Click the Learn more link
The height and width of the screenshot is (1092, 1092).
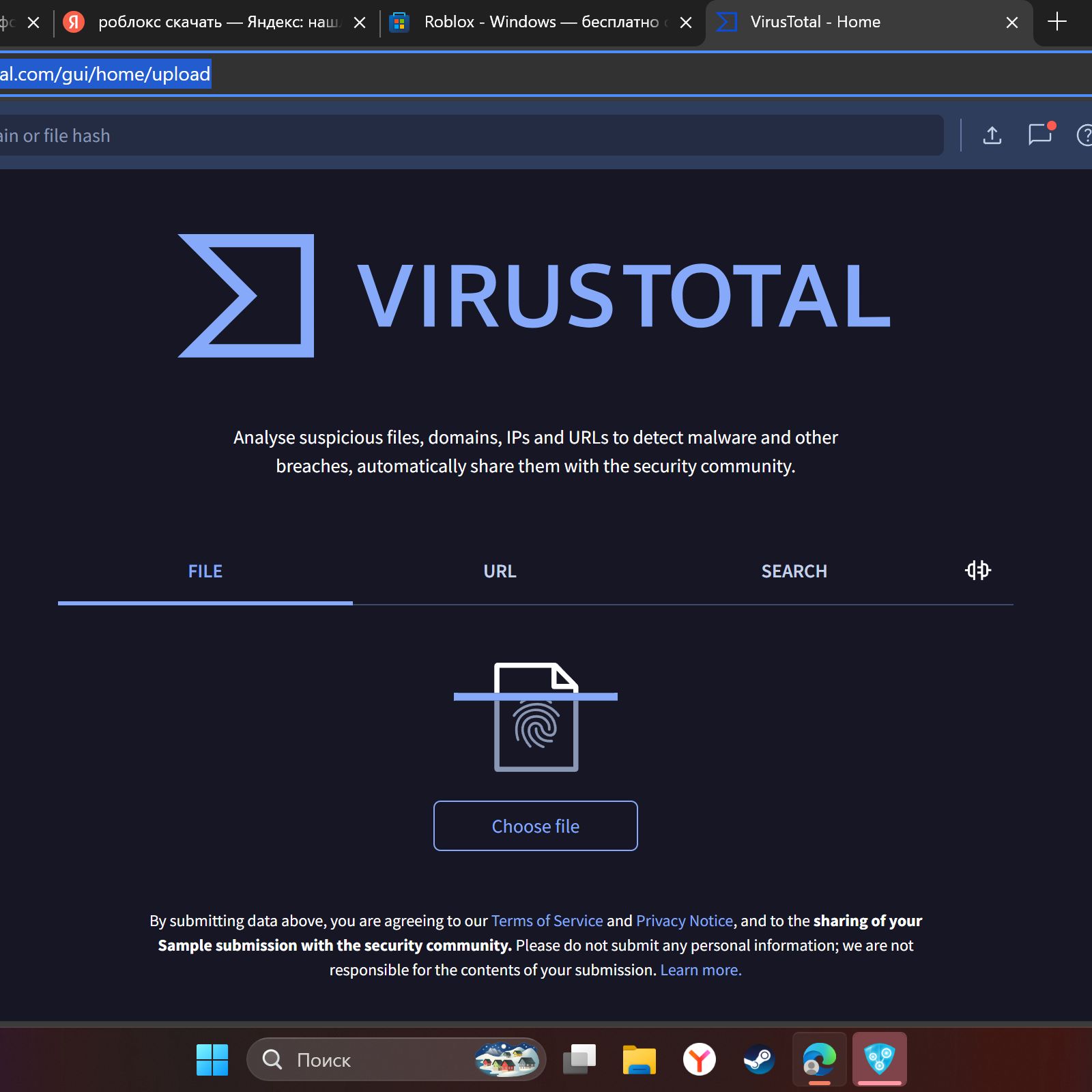pos(701,970)
